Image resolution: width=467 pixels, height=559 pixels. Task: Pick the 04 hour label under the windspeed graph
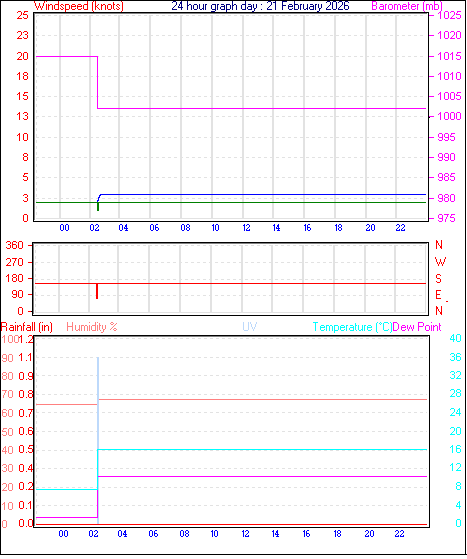coord(123,228)
